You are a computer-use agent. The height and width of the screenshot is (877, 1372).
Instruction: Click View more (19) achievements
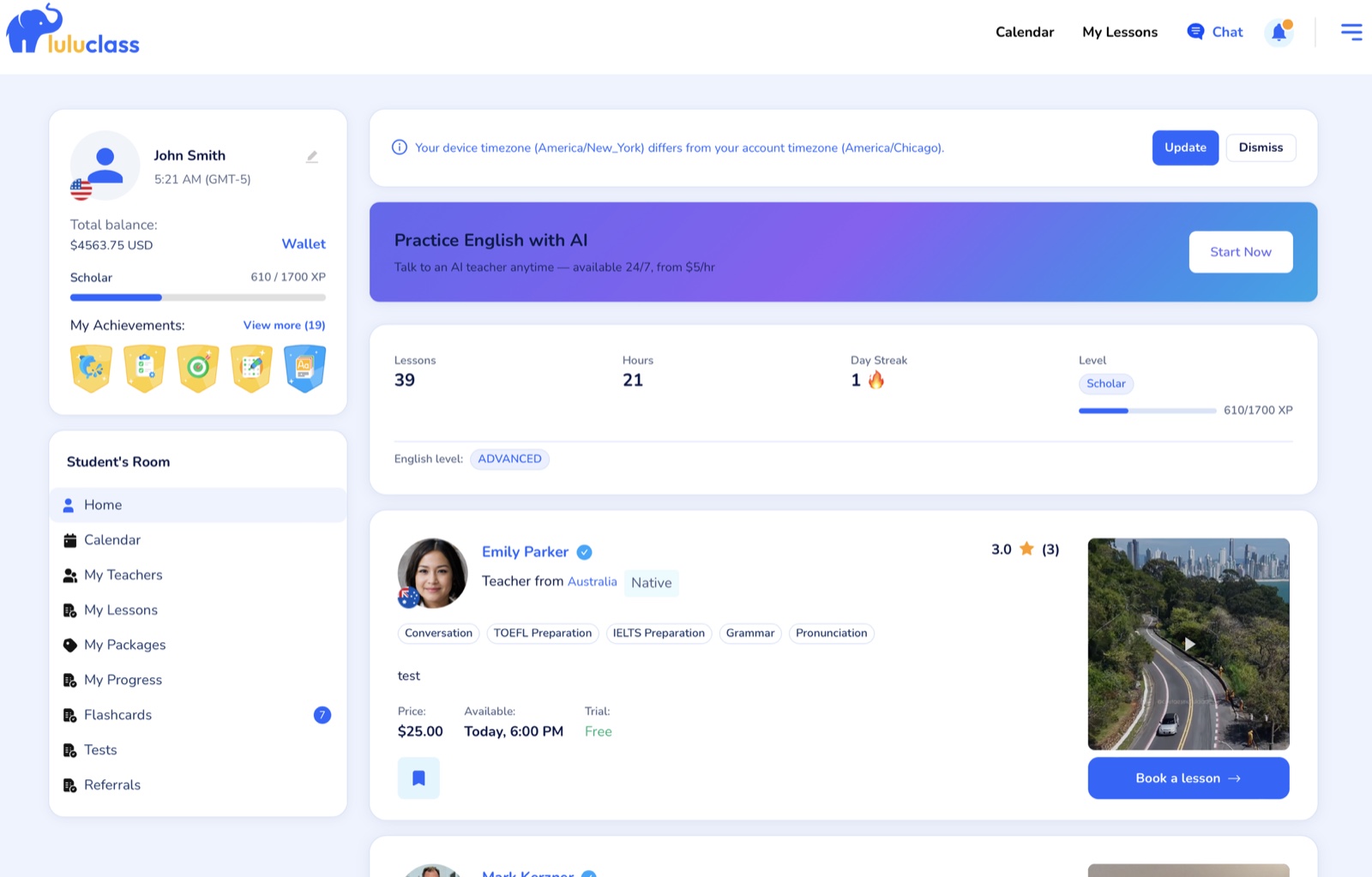tap(284, 325)
